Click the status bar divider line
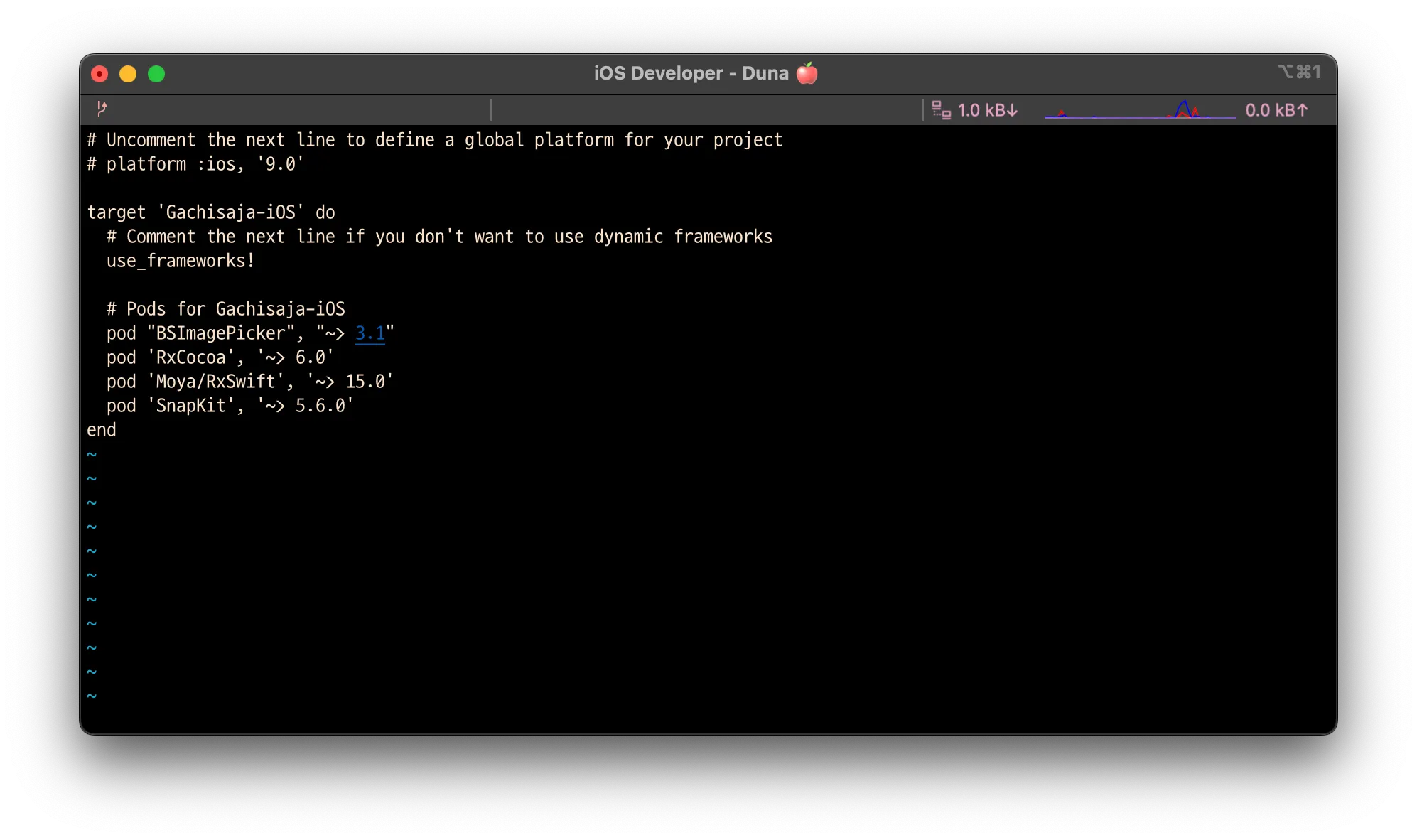The height and width of the screenshot is (840, 1417). click(x=491, y=110)
